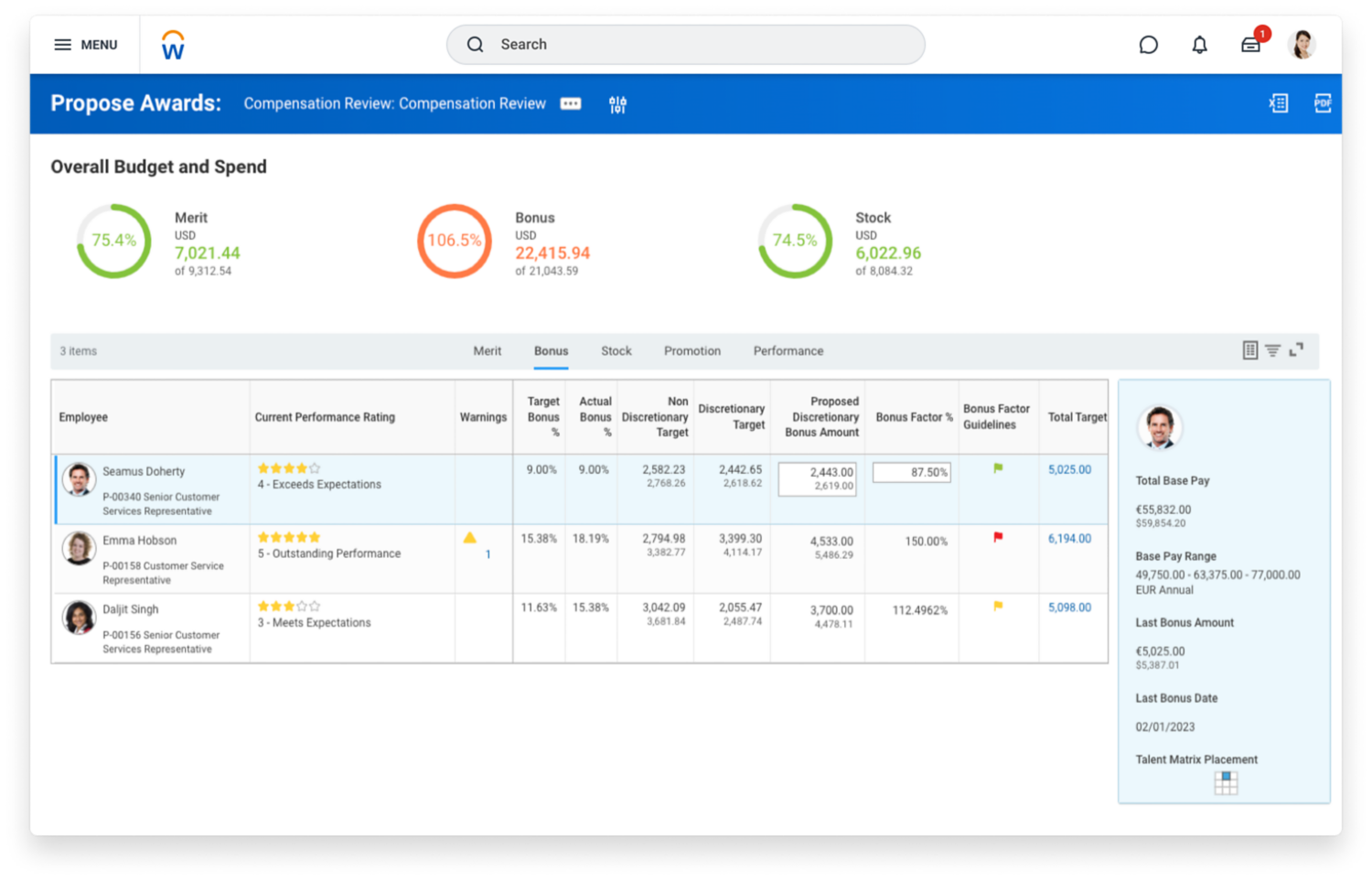Export table to Excel icon
The image size is (1372, 881).
[x=1278, y=103]
